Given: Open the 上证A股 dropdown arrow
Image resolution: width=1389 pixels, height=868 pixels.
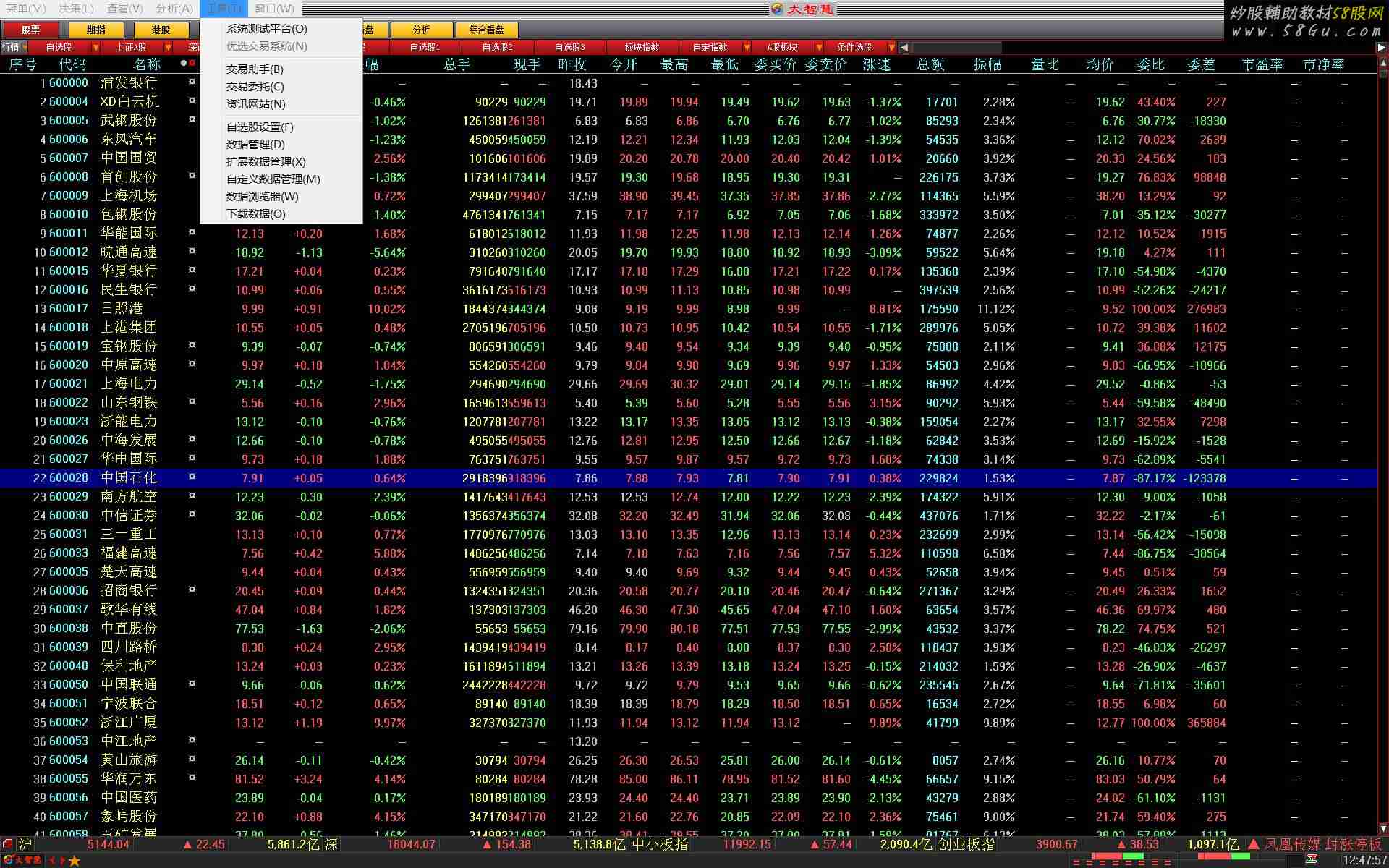Looking at the screenshot, I should [168, 48].
